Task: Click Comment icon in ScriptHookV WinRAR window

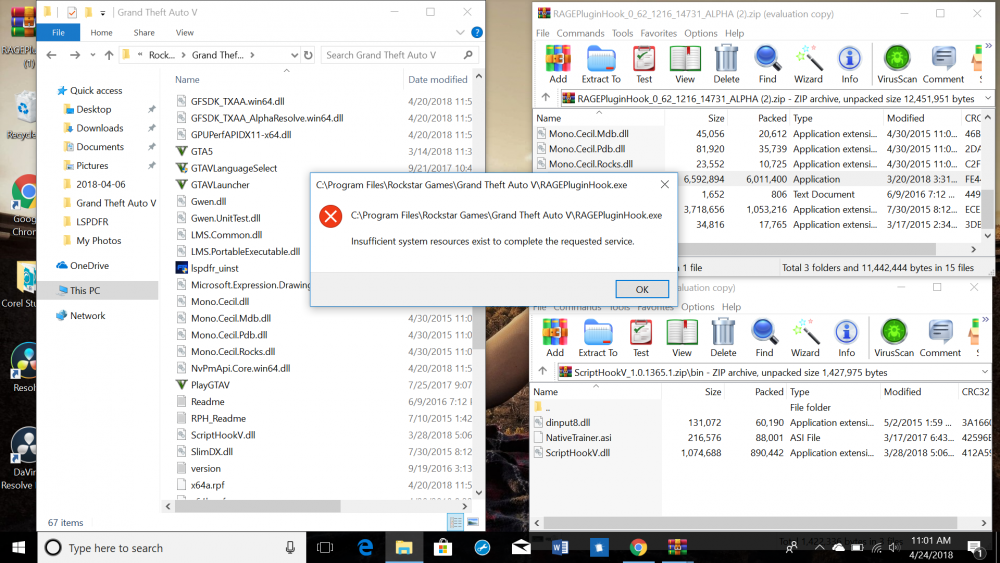Action: pyautogui.click(x=940, y=338)
